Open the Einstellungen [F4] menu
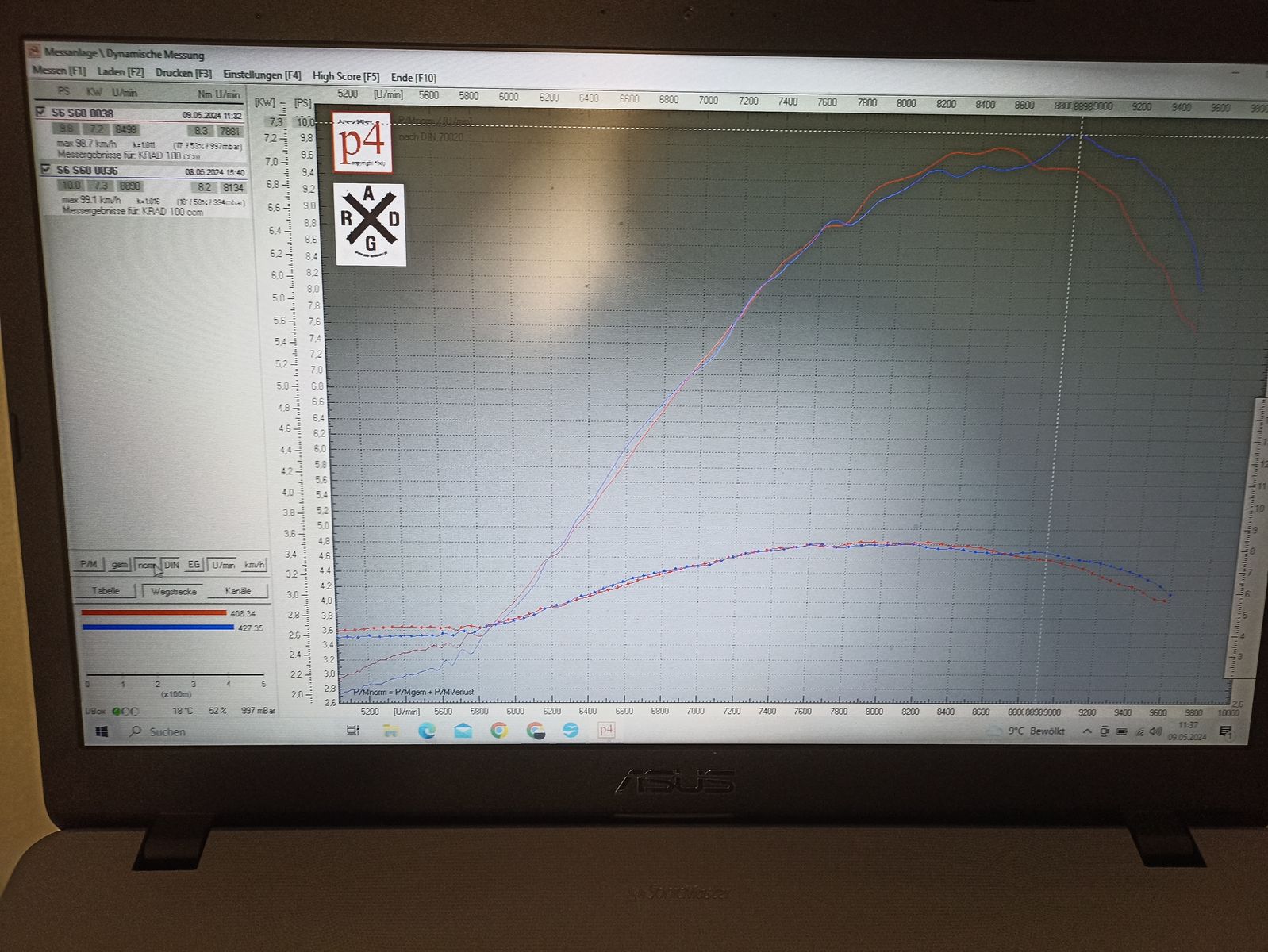This screenshot has height=952, width=1268. (x=262, y=75)
